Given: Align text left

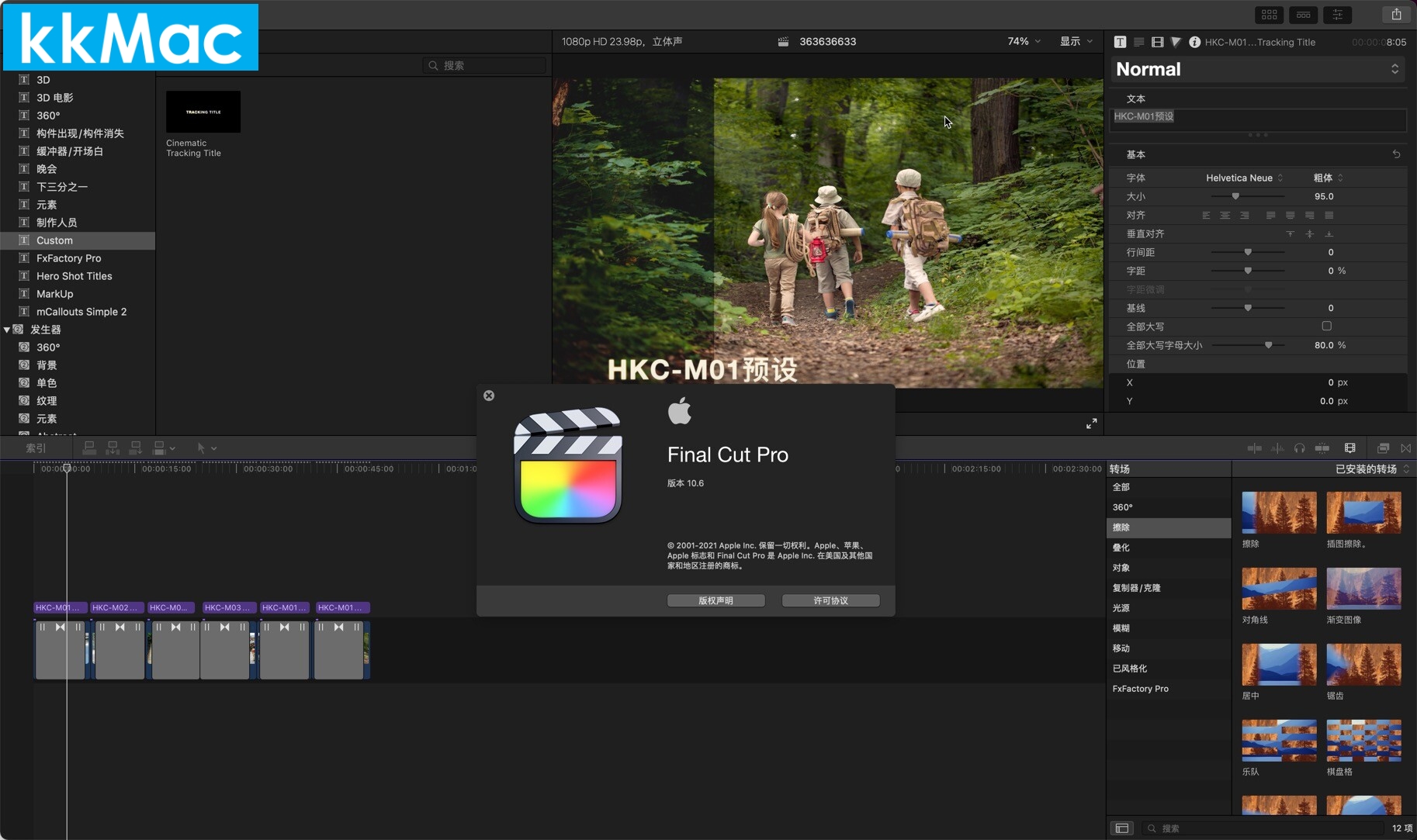Looking at the screenshot, I should (x=1206, y=216).
